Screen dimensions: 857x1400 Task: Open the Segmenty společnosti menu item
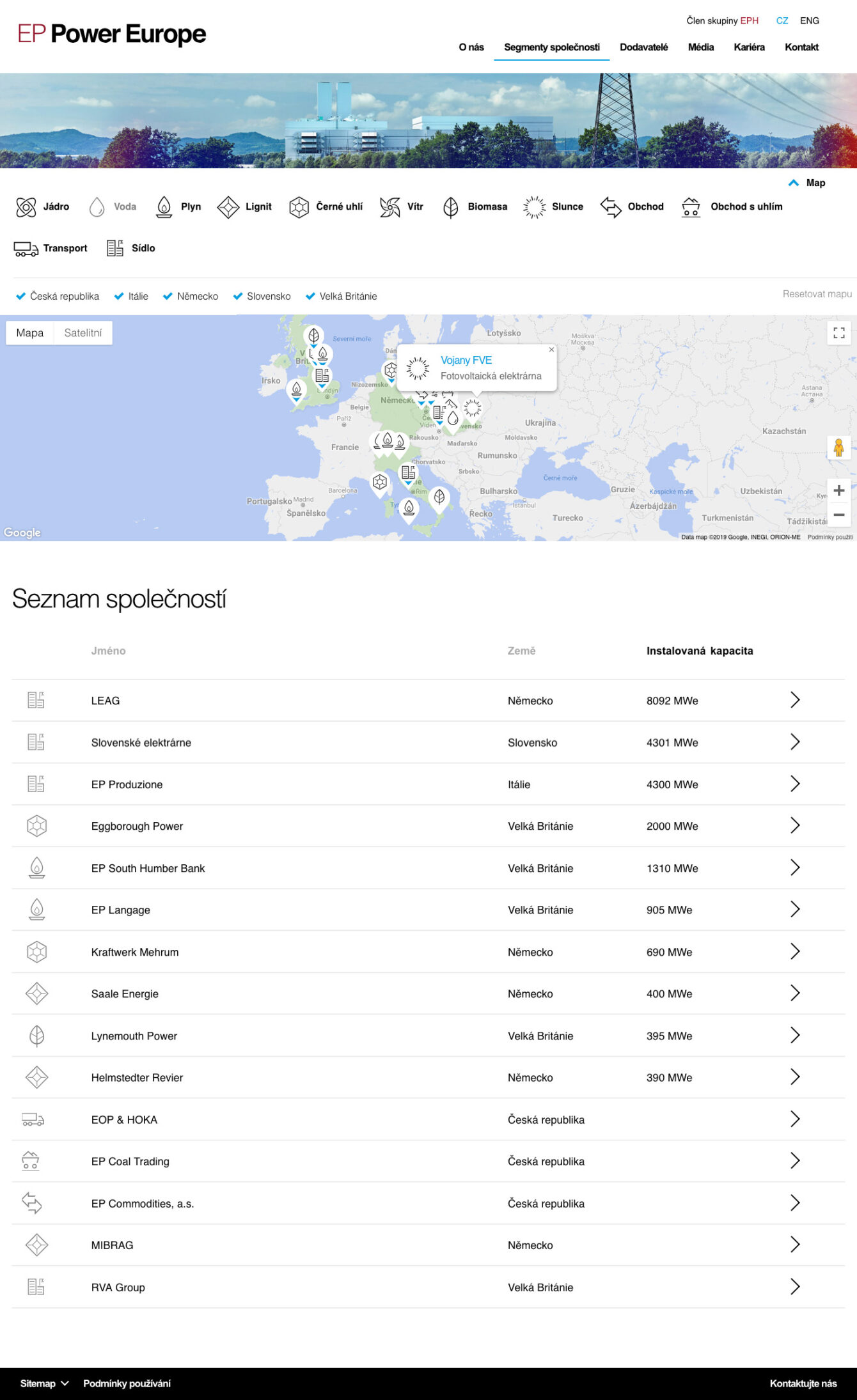tap(552, 47)
